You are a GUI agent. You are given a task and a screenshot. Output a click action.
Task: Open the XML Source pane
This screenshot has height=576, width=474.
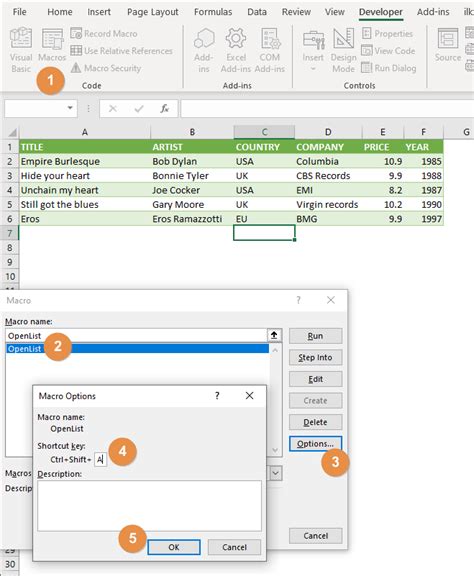pyautogui.click(x=448, y=45)
